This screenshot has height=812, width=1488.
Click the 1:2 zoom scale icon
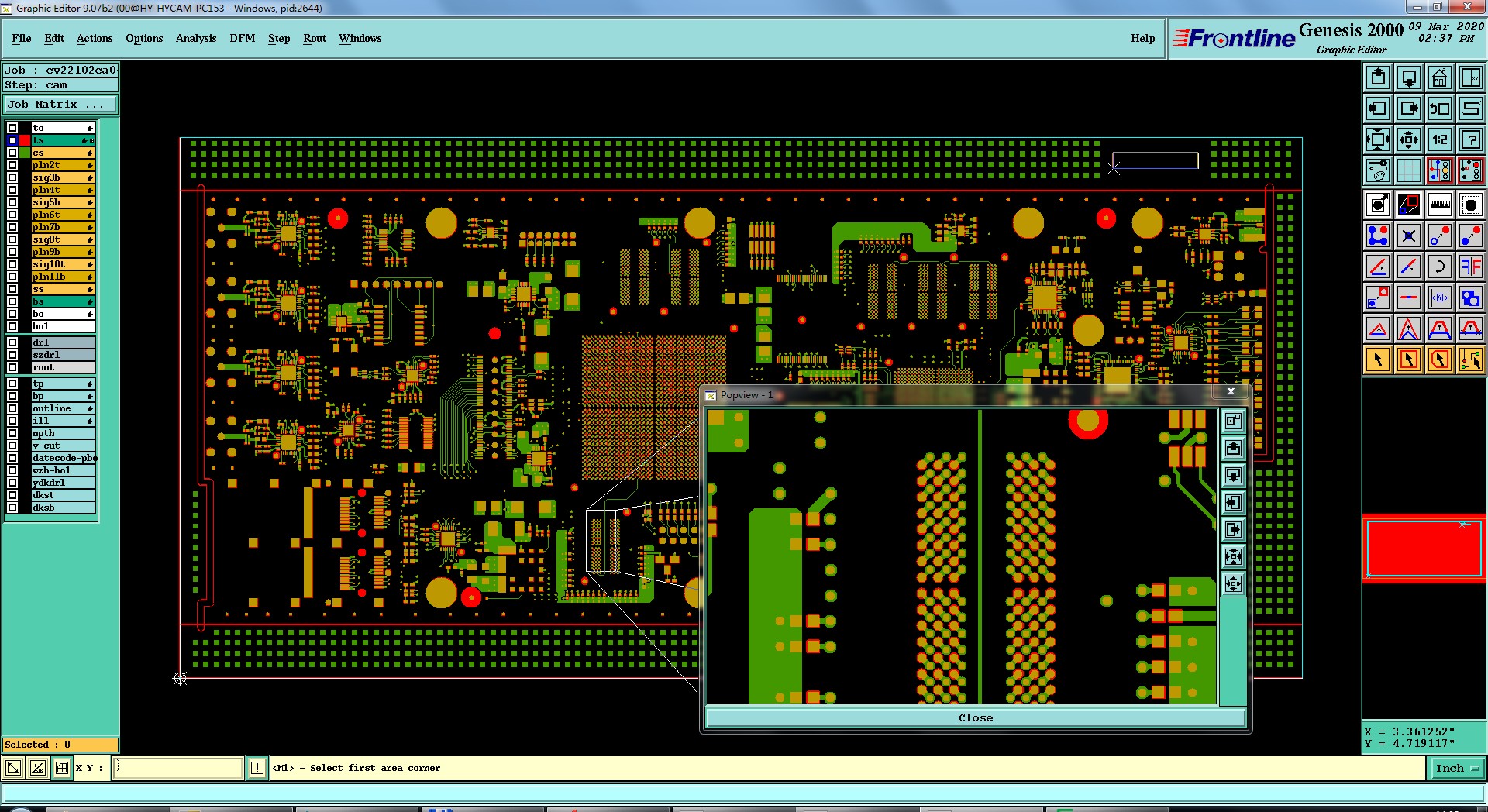[x=1440, y=139]
